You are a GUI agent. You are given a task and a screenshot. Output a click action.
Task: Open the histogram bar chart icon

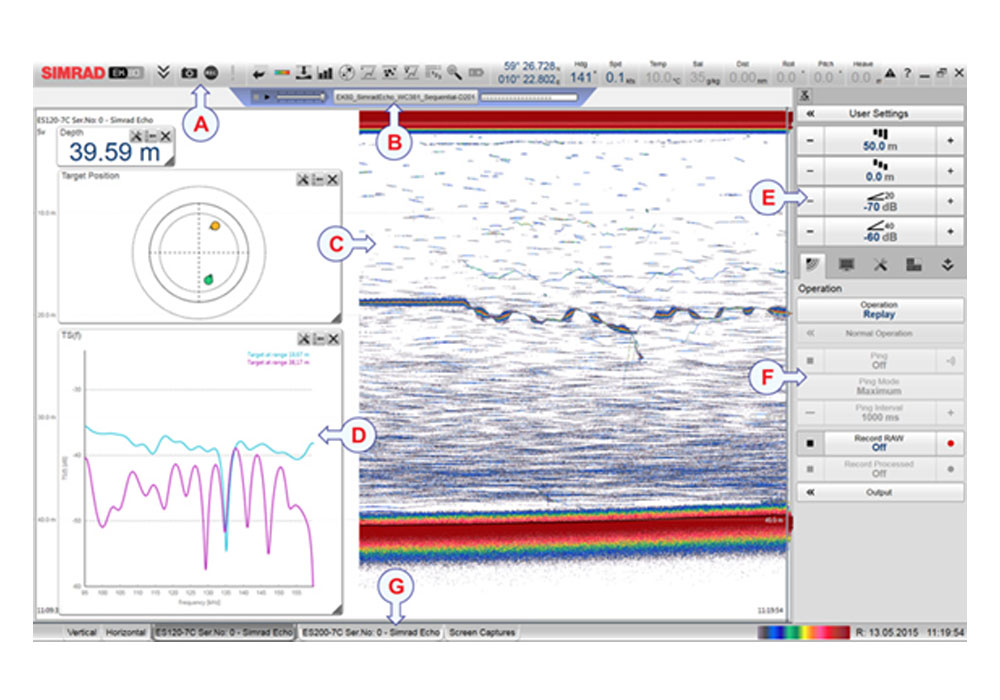[324, 73]
